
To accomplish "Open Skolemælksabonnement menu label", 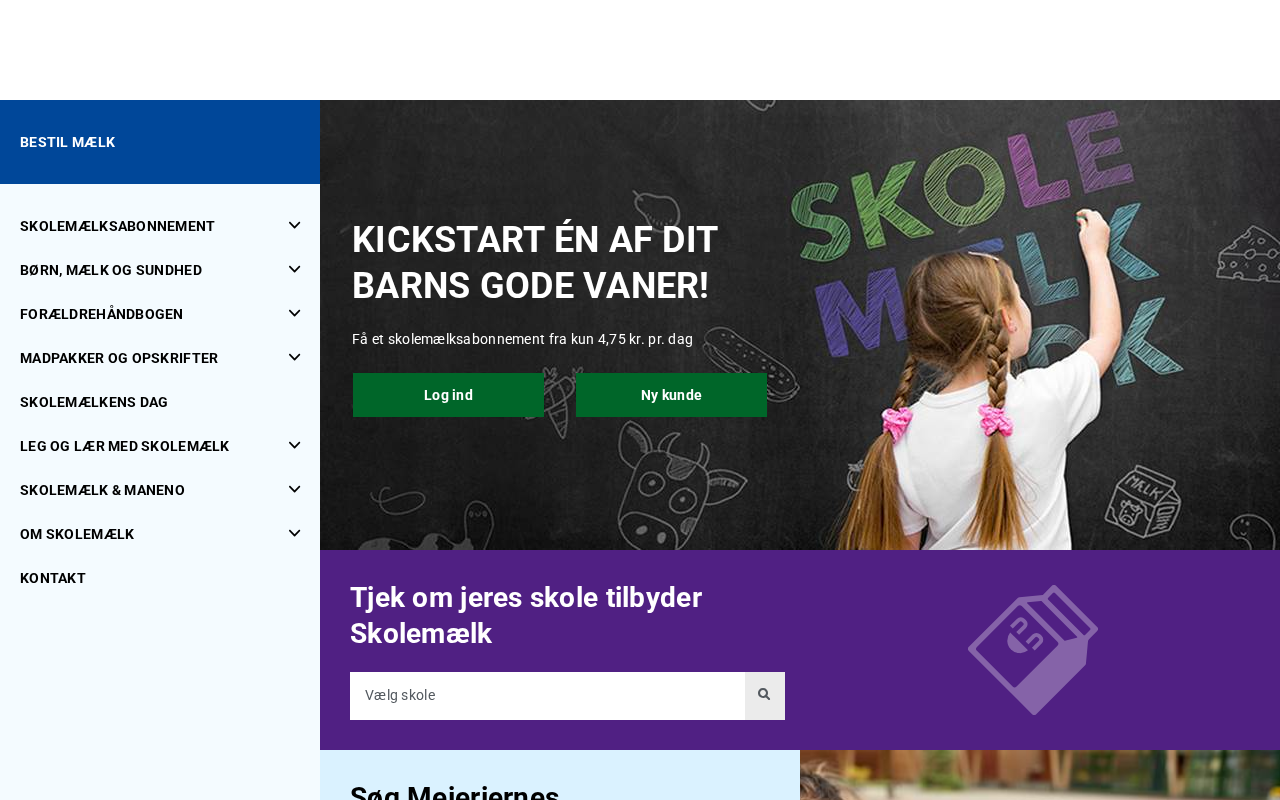I will 117,226.
